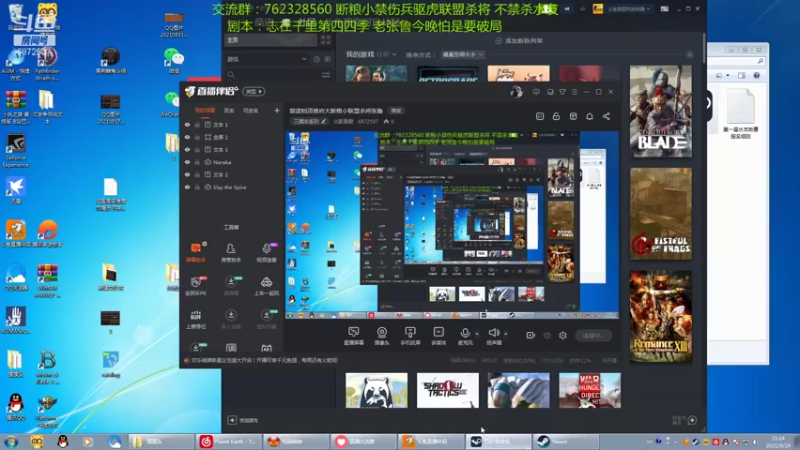Toggle lock on 文本 1 source
Image resolution: width=800 pixels, height=450 pixels.
(x=197, y=124)
